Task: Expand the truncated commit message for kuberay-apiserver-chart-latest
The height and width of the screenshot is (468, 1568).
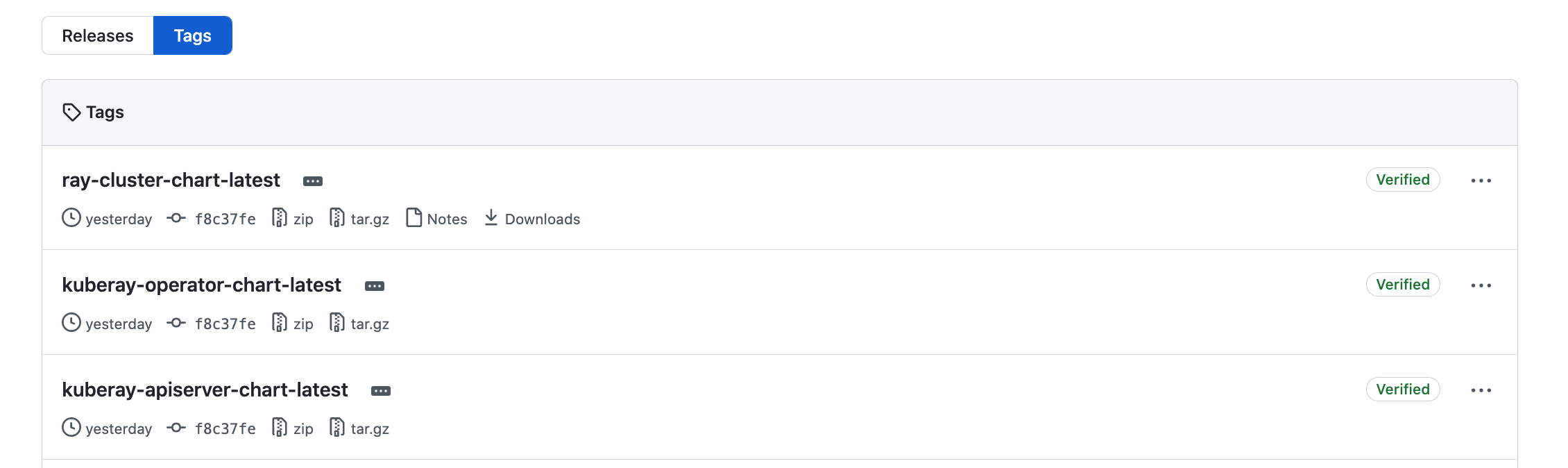Action: point(381,390)
